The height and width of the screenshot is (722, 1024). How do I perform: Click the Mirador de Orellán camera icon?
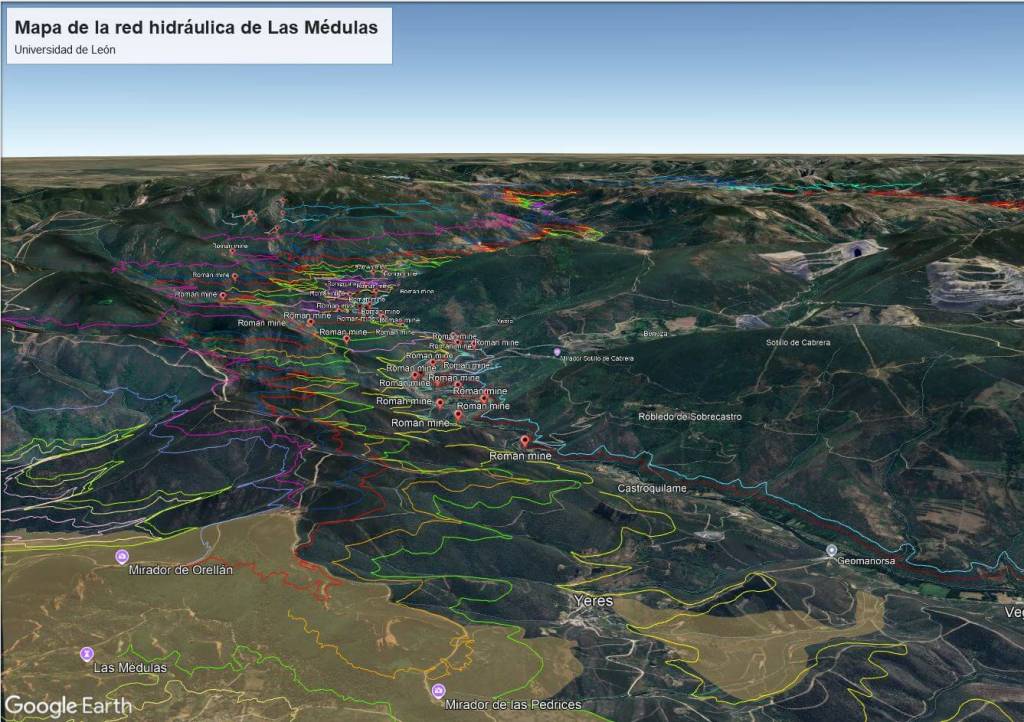(122, 557)
